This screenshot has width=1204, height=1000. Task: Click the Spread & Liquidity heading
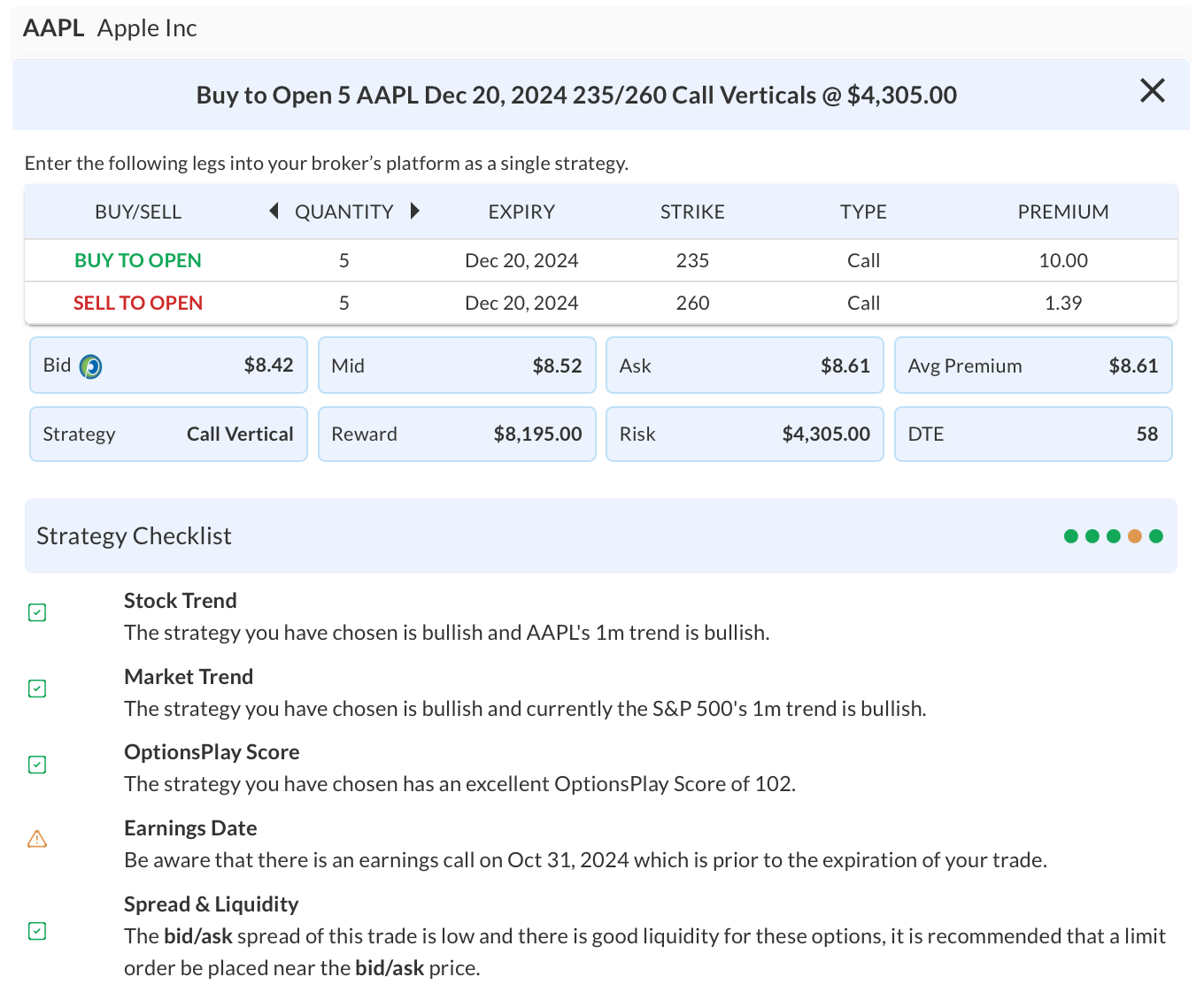click(x=211, y=904)
